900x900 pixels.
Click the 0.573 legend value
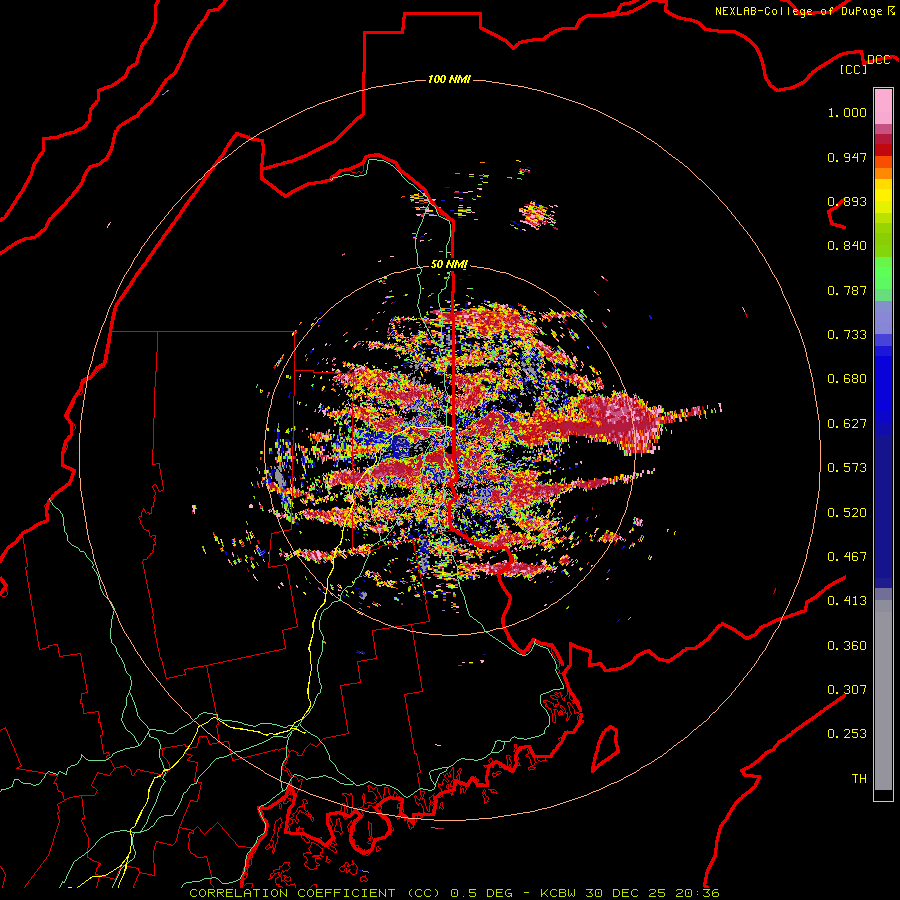[x=847, y=468]
